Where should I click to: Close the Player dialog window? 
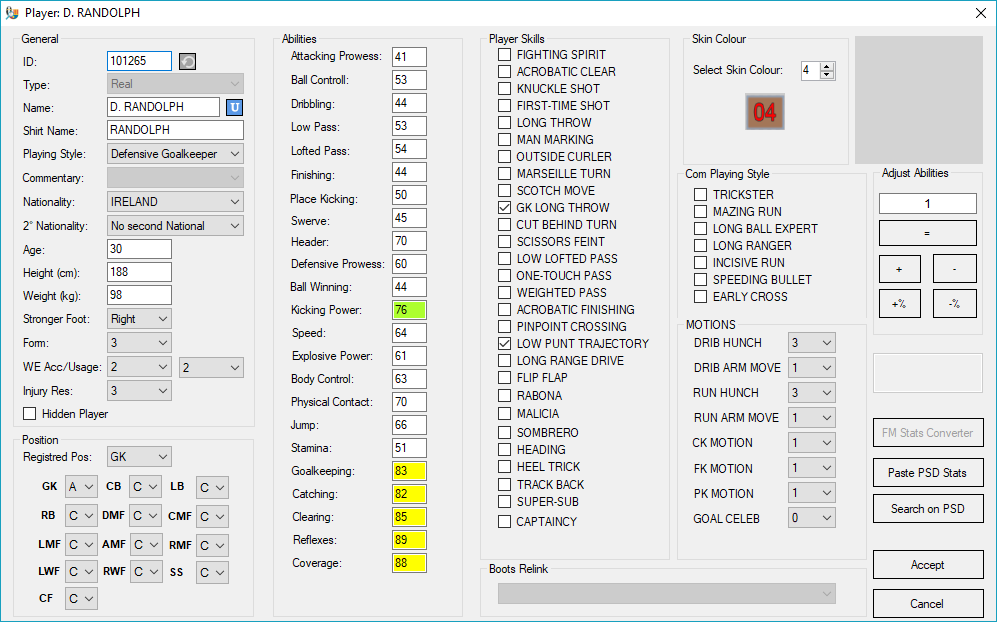tap(978, 13)
